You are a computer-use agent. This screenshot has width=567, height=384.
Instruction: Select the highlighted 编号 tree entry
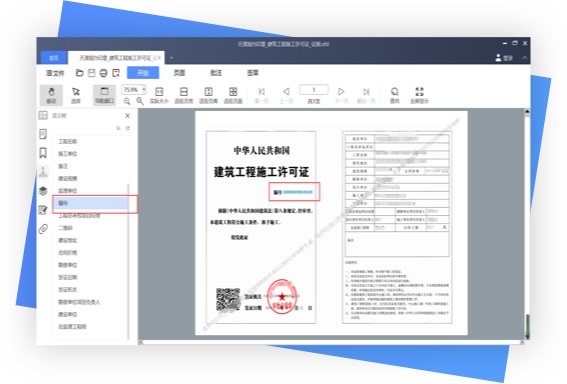91,203
